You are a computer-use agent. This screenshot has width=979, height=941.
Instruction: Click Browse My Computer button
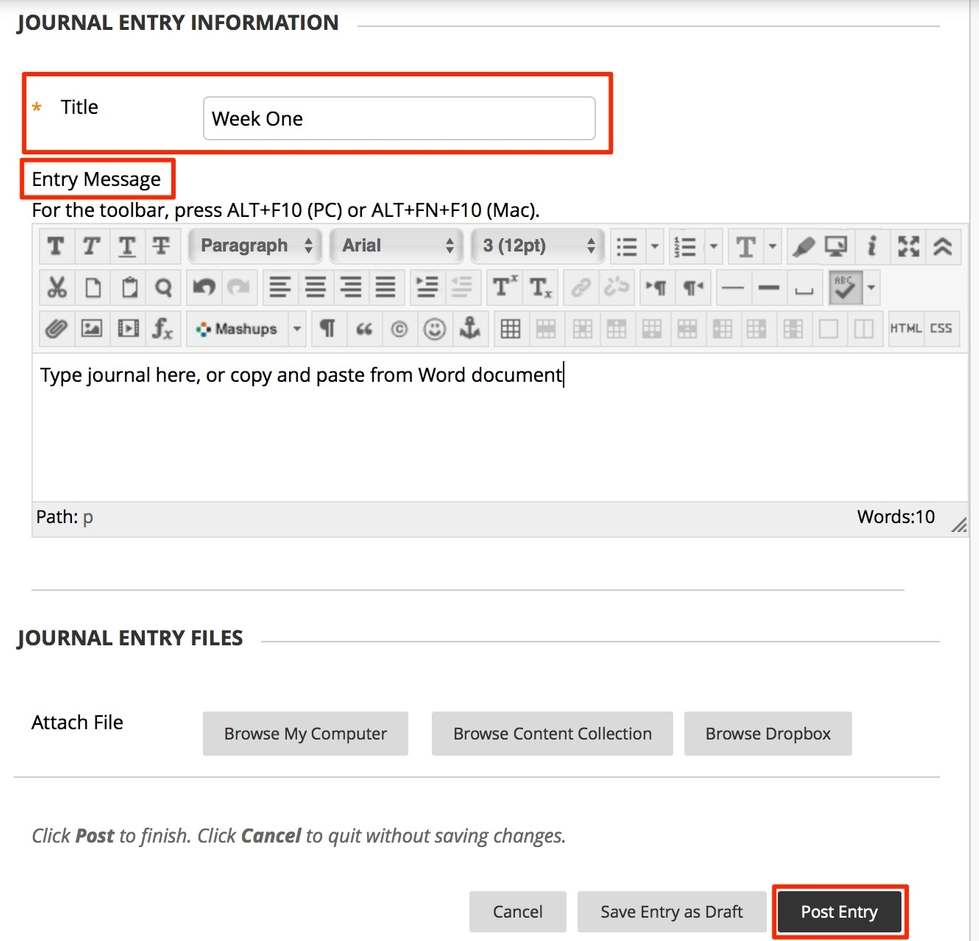305,734
